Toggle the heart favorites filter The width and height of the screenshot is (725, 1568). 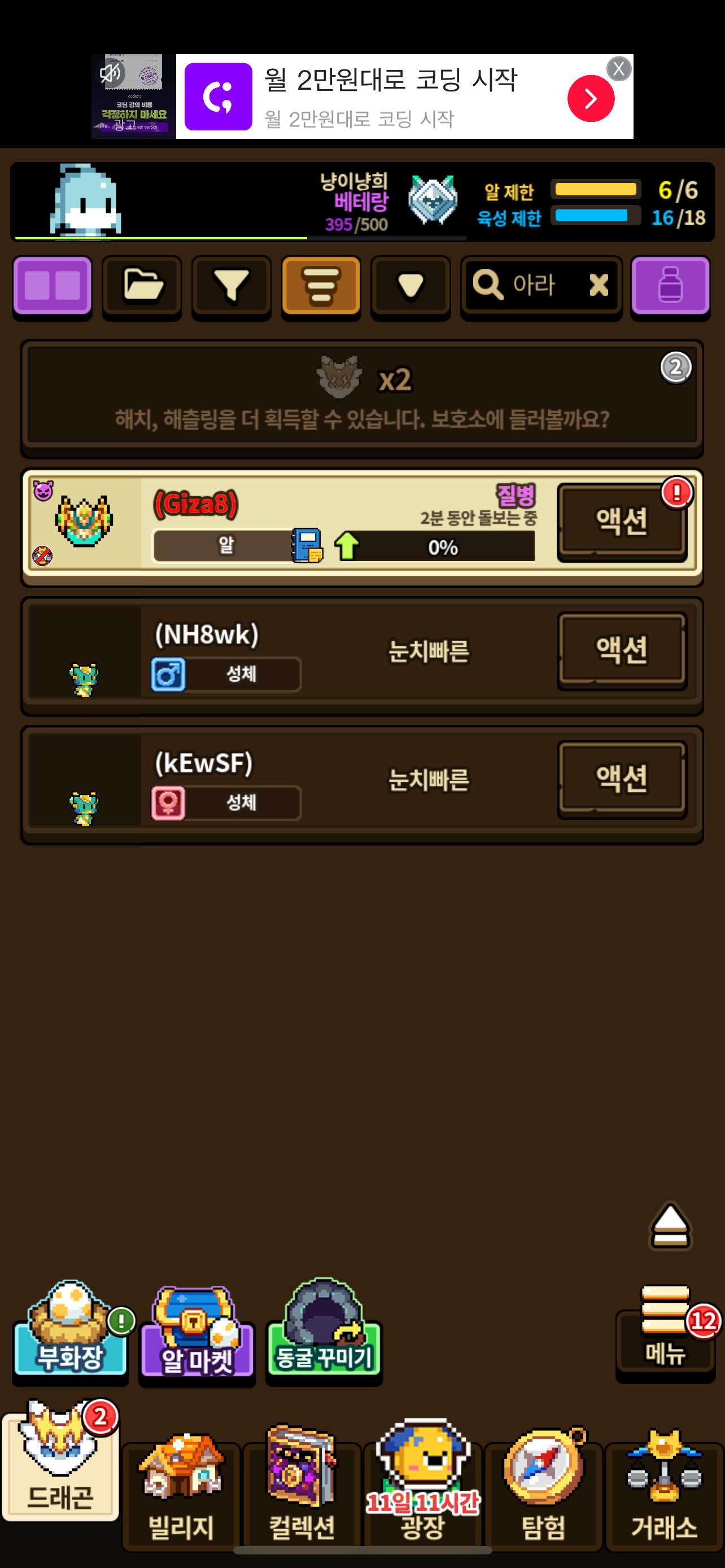pos(411,286)
